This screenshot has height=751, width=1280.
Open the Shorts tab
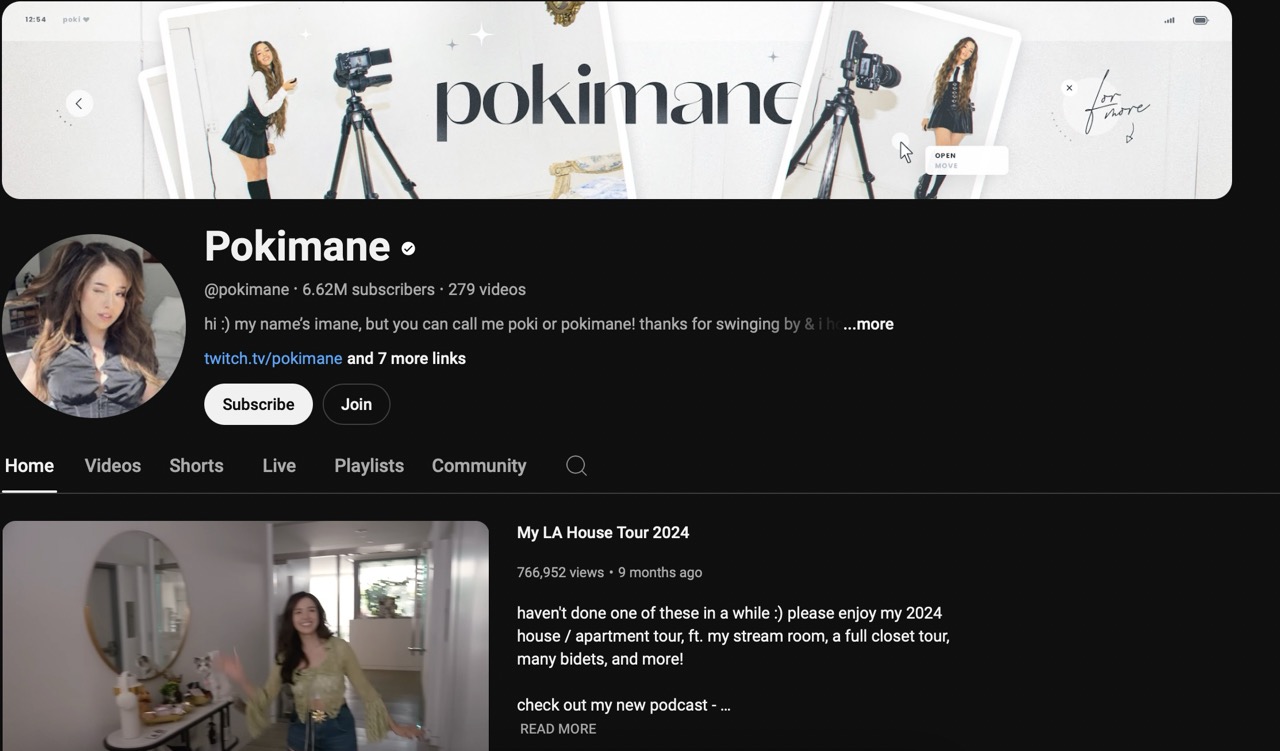[x=196, y=465]
